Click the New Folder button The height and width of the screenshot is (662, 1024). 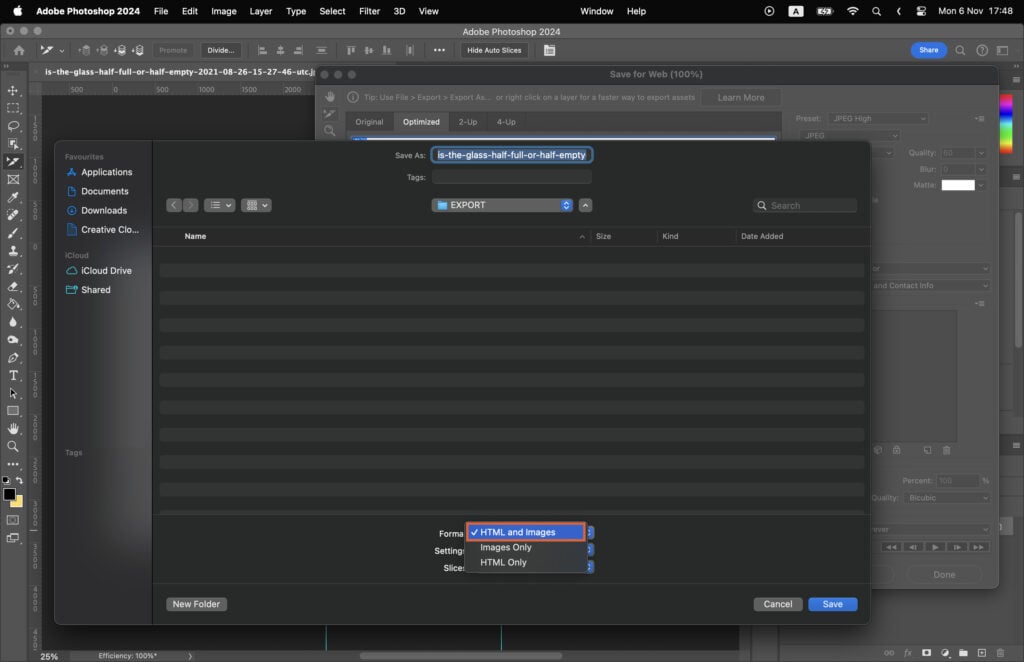pyautogui.click(x=196, y=604)
